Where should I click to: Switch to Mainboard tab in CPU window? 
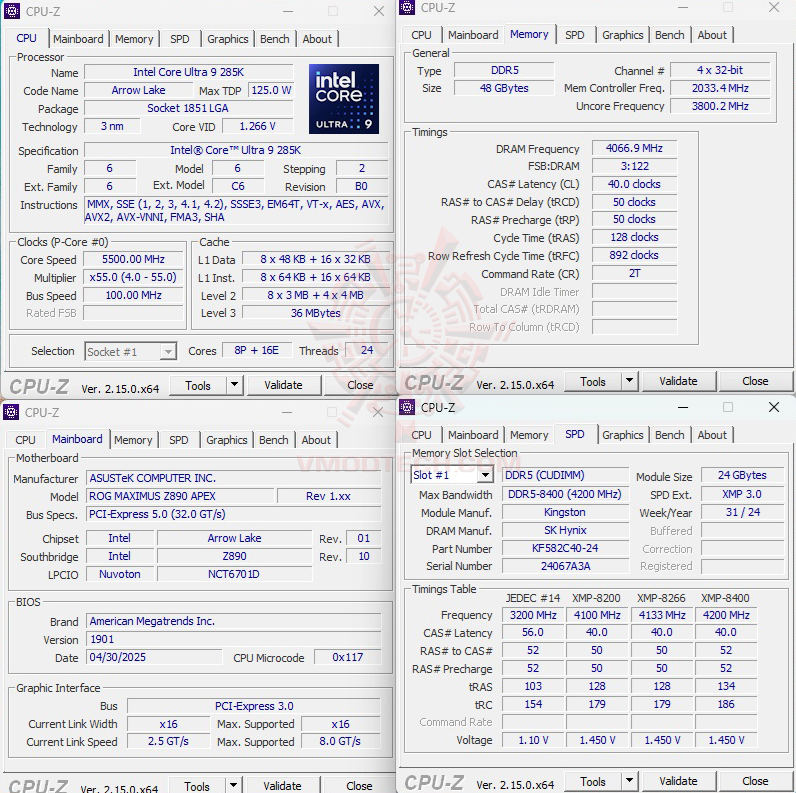[x=78, y=39]
